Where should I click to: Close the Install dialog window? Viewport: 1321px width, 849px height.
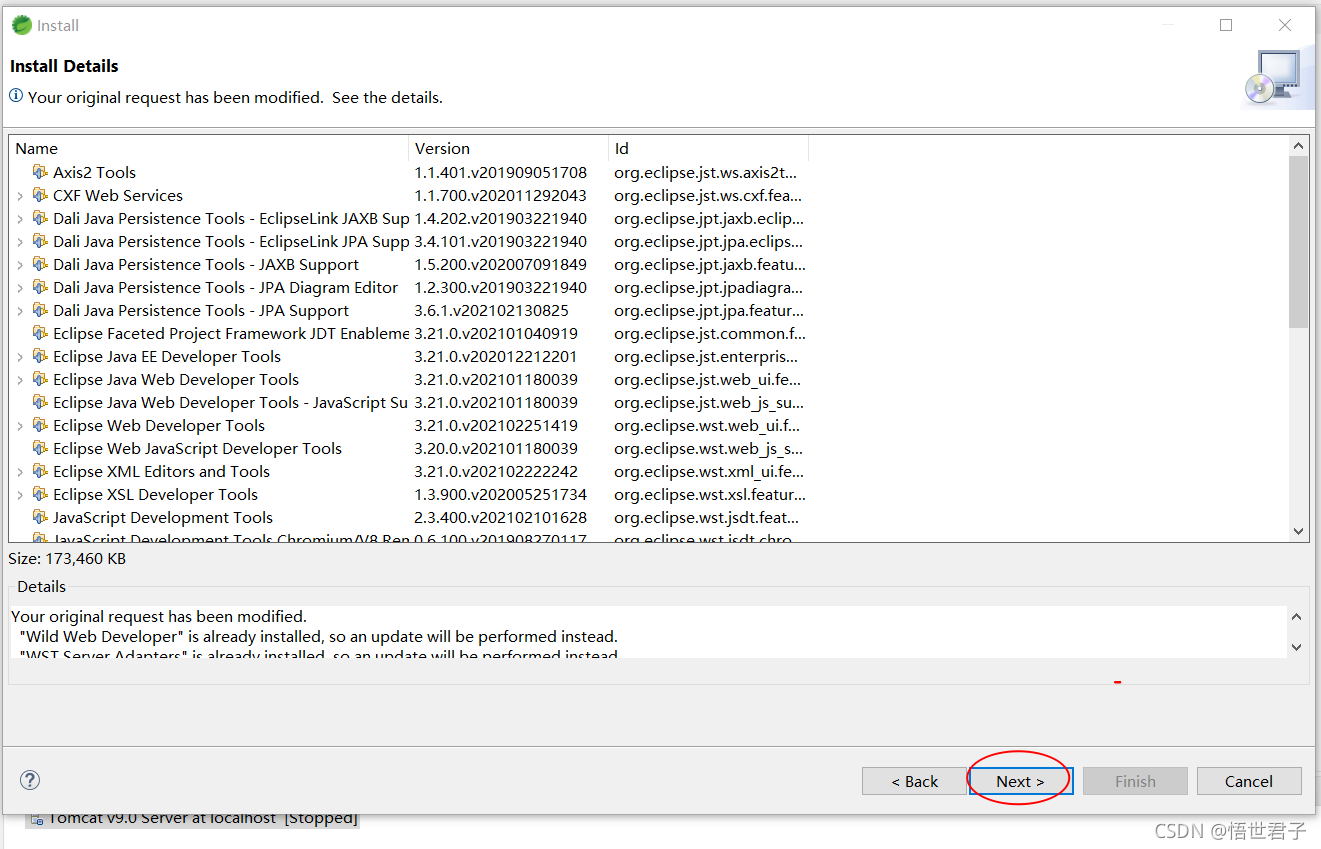coord(1285,25)
